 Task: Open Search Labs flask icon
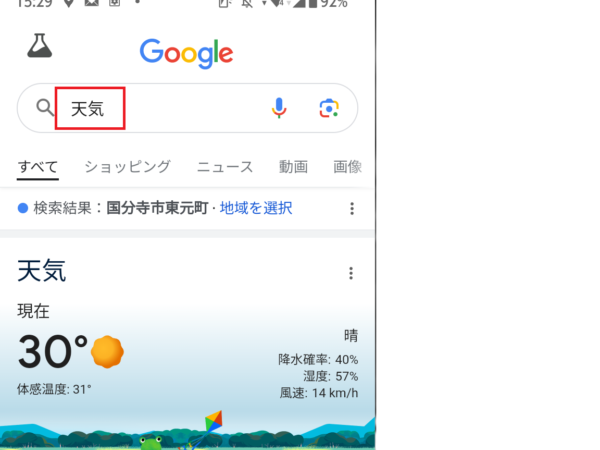pyautogui.click(x=39, y=46)
